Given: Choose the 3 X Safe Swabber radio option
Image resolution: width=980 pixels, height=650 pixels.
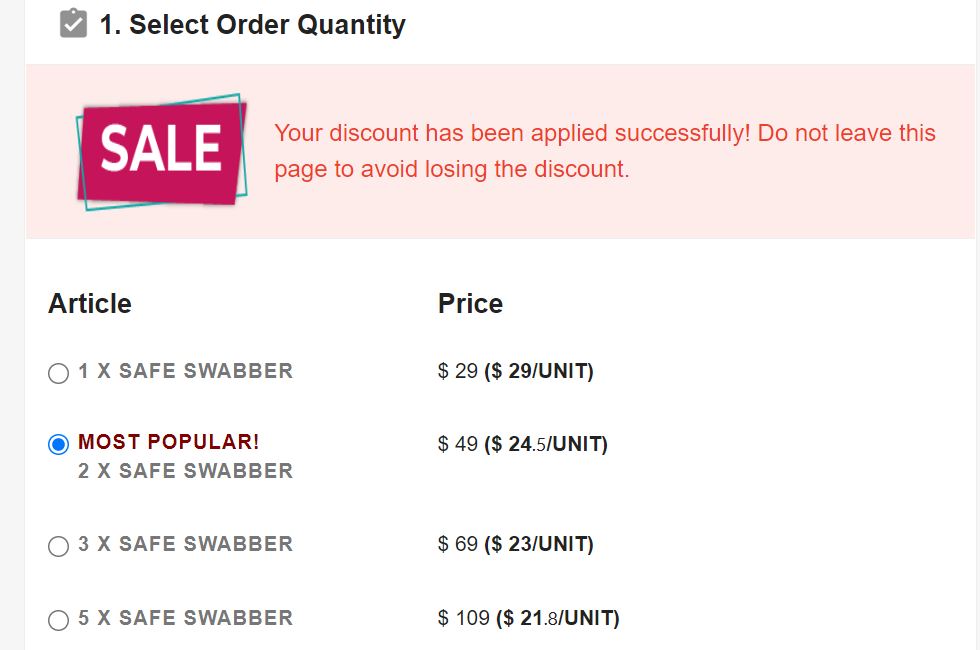Looking at the screenshot, I should [58, 546].
